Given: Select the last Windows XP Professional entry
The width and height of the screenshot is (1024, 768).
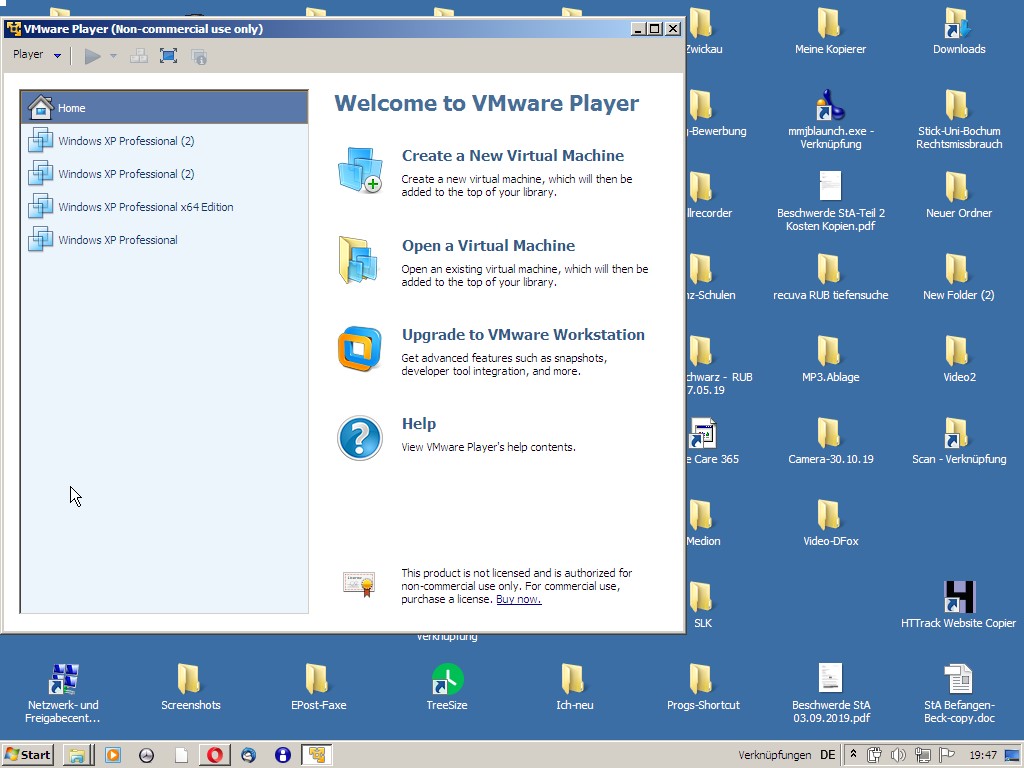Looking at the screenshot, I should click(117, 240).
